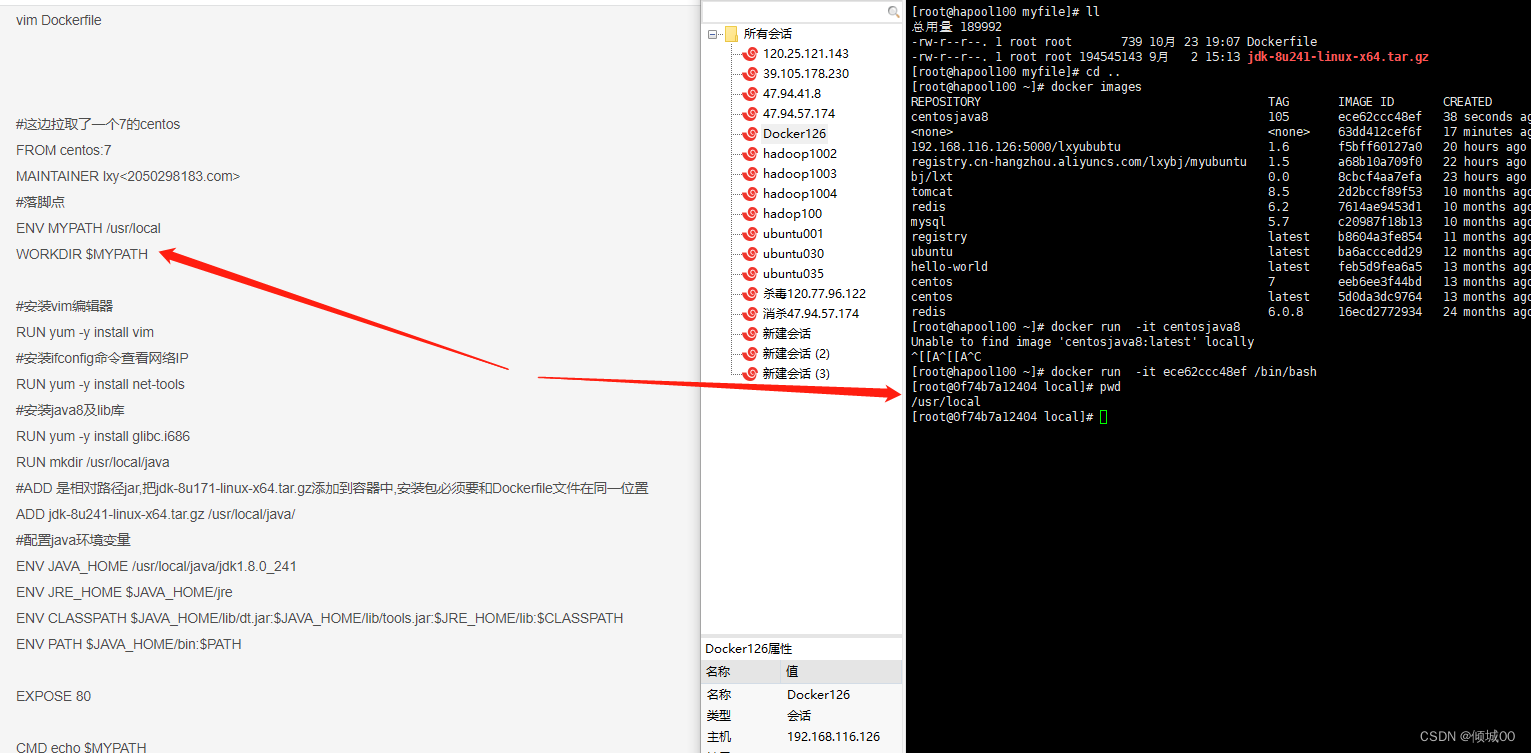Open session 39.105.178.230
This screenshot has height=753, width=1531.
click(806, 74)
